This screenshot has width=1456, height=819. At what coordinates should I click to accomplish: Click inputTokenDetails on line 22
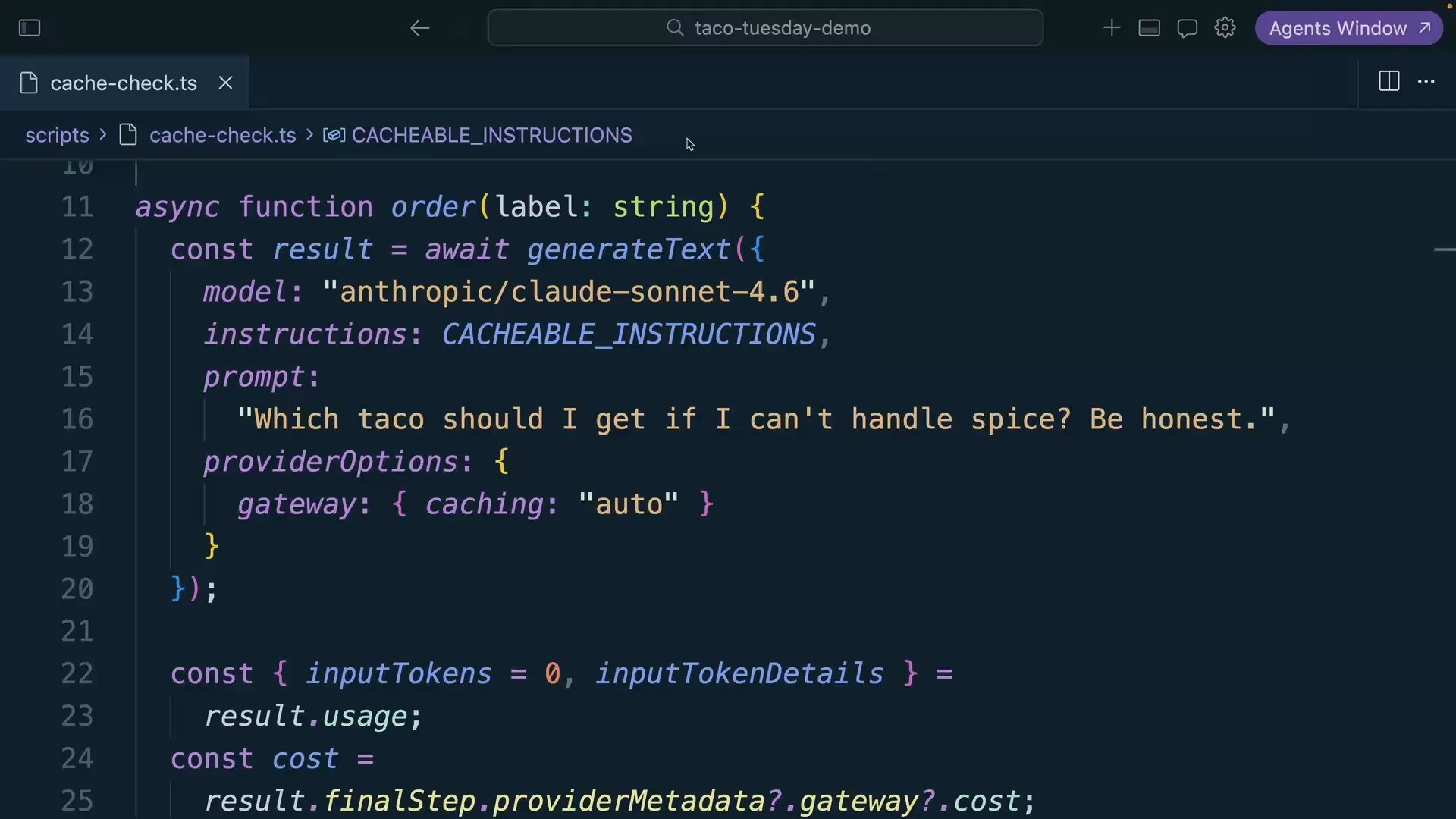click(x=739, y=673)
